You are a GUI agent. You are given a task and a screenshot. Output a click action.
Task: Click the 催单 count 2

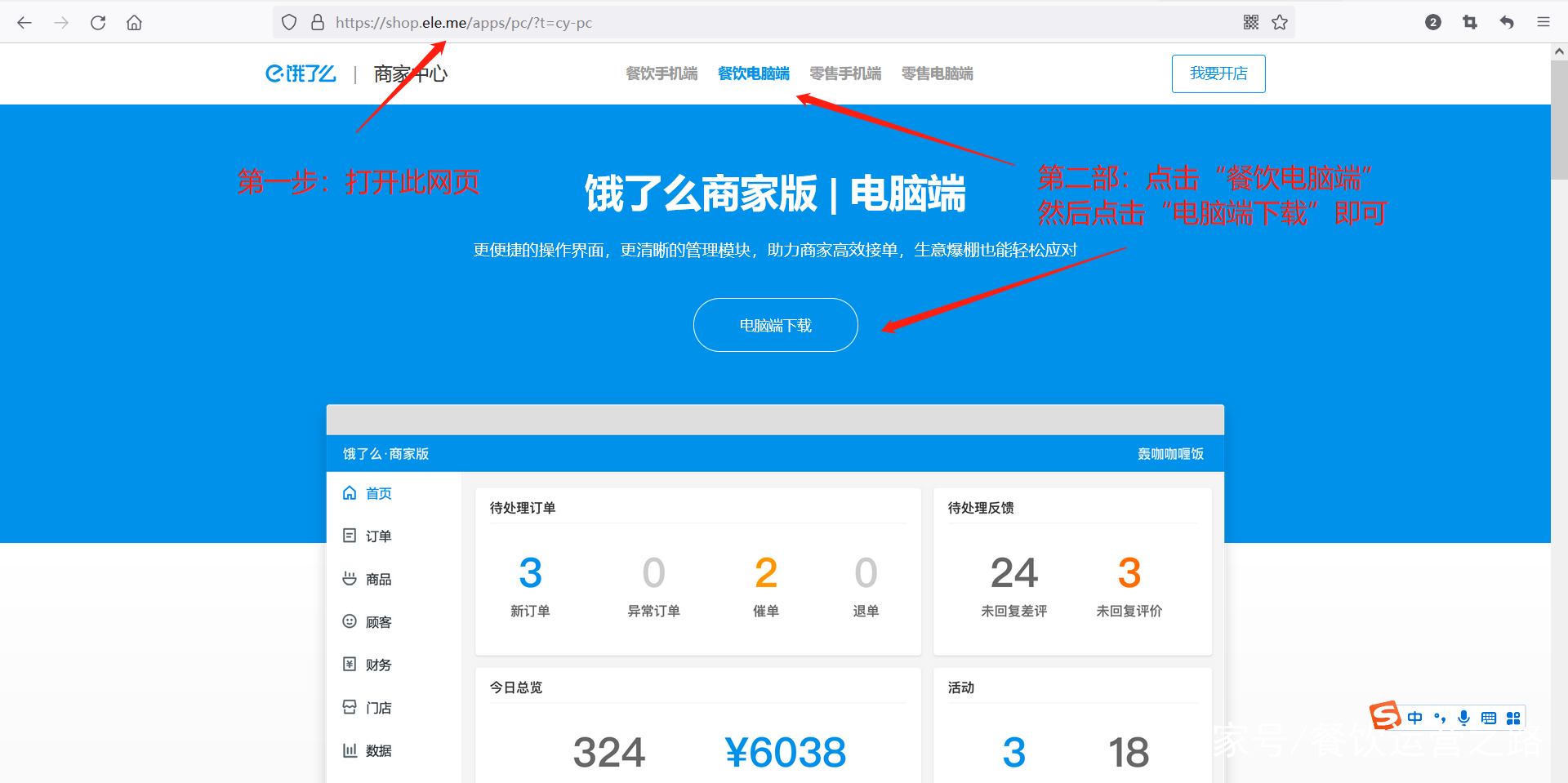(x=766, y=572)
